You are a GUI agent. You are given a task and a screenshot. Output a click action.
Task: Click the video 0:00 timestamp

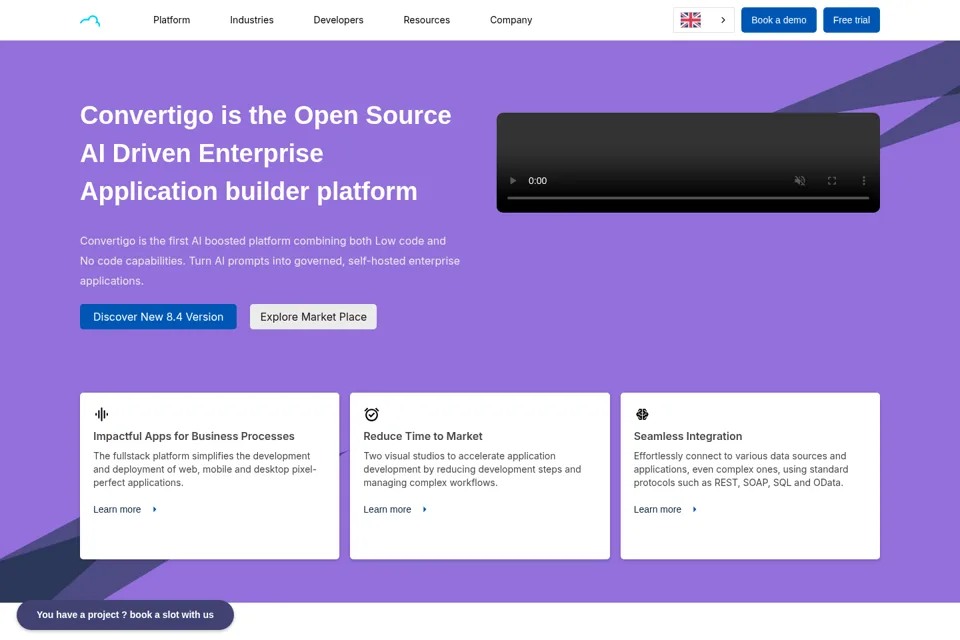point(538,181)
